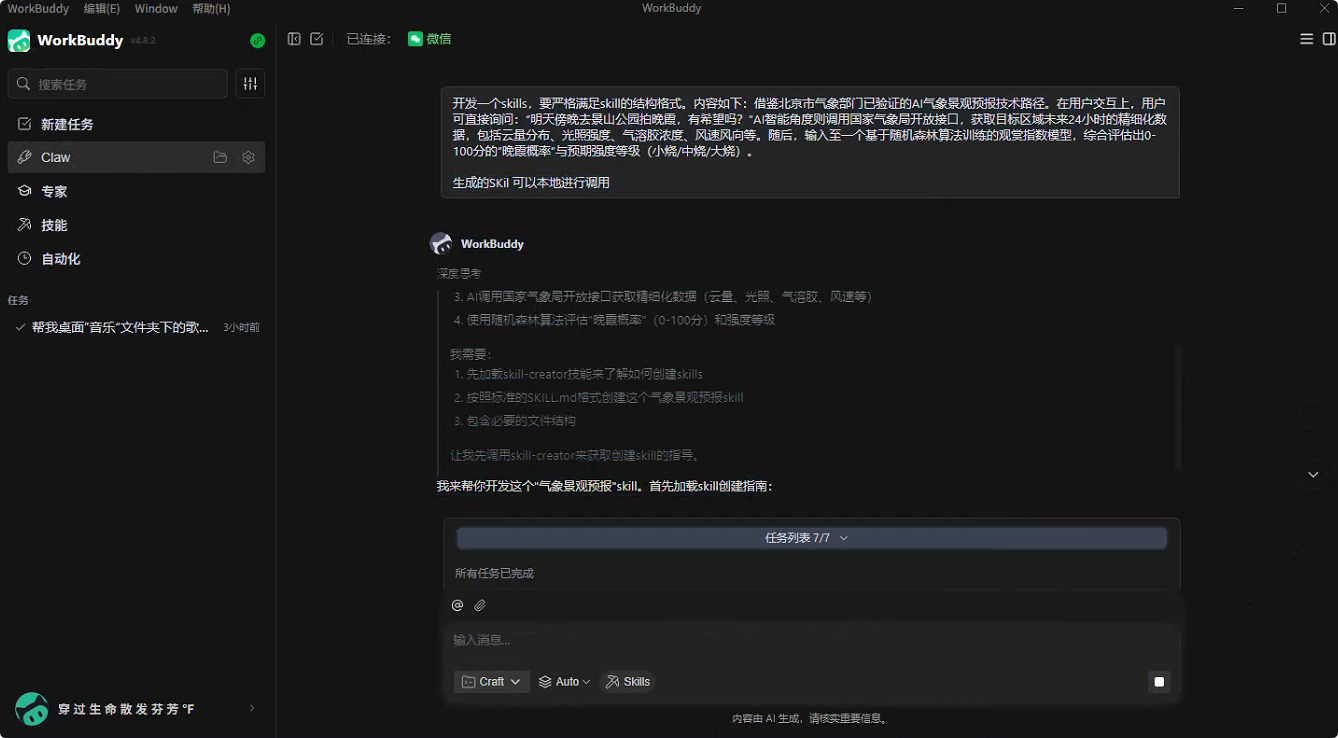The image size is (1338, 738).
Task: Expand the 任务列表 7/7 dropdown
Action: [x=811, y=538]
